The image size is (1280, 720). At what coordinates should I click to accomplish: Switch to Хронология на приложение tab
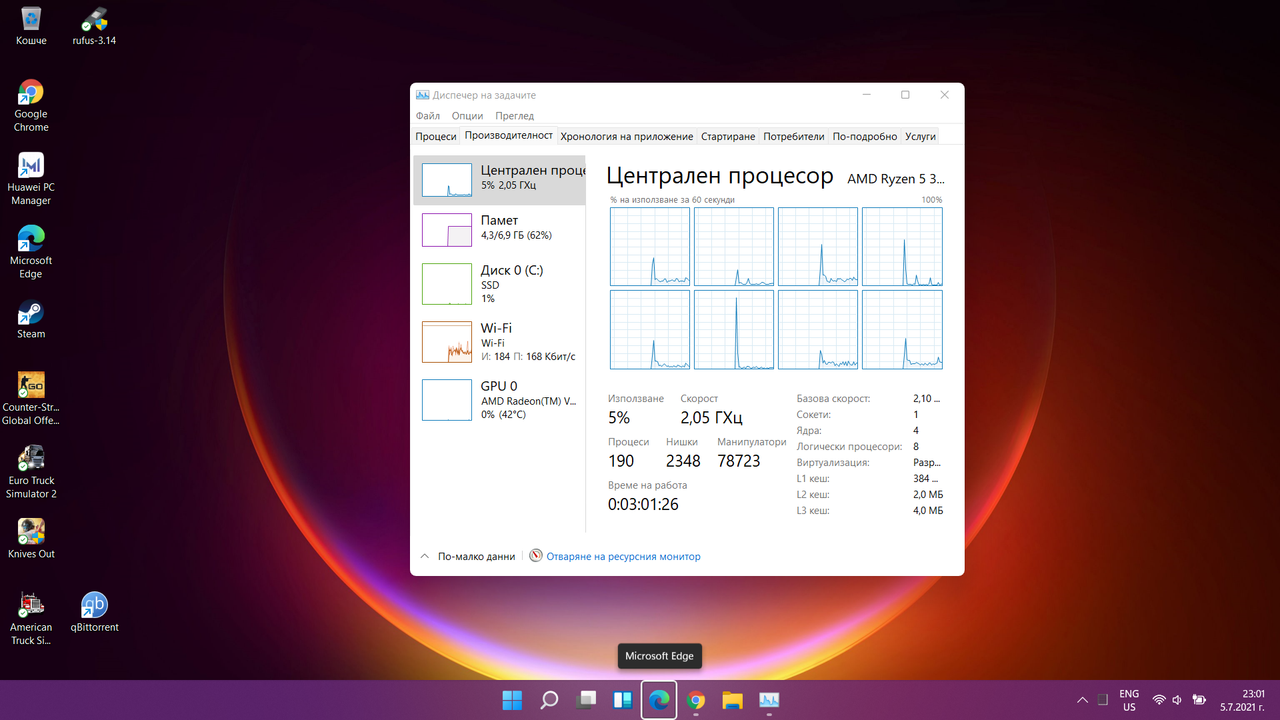tap(627, 136)
